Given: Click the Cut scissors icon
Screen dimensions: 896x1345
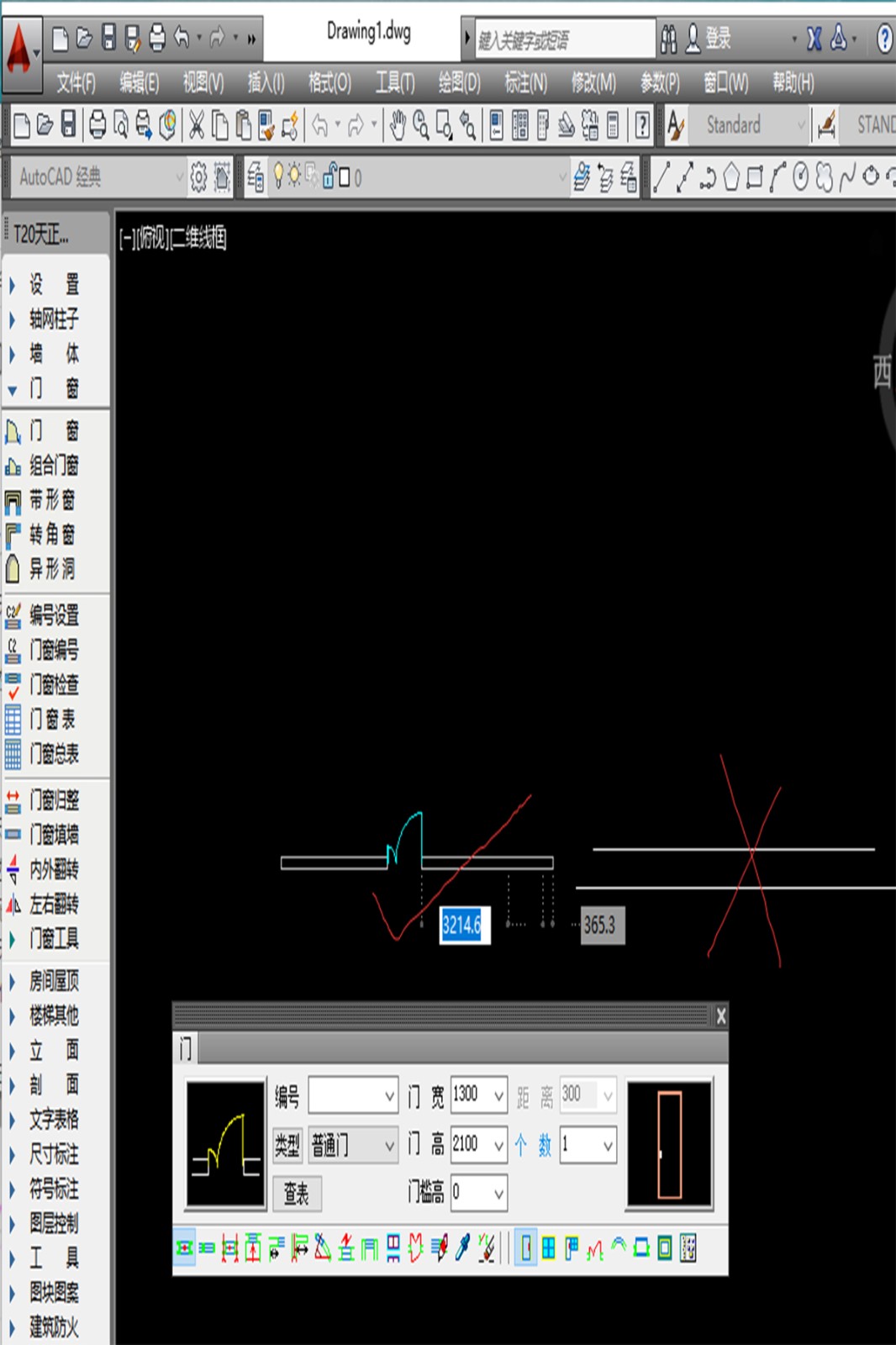Looking at the screenshot, I should (x=196, y=126).
